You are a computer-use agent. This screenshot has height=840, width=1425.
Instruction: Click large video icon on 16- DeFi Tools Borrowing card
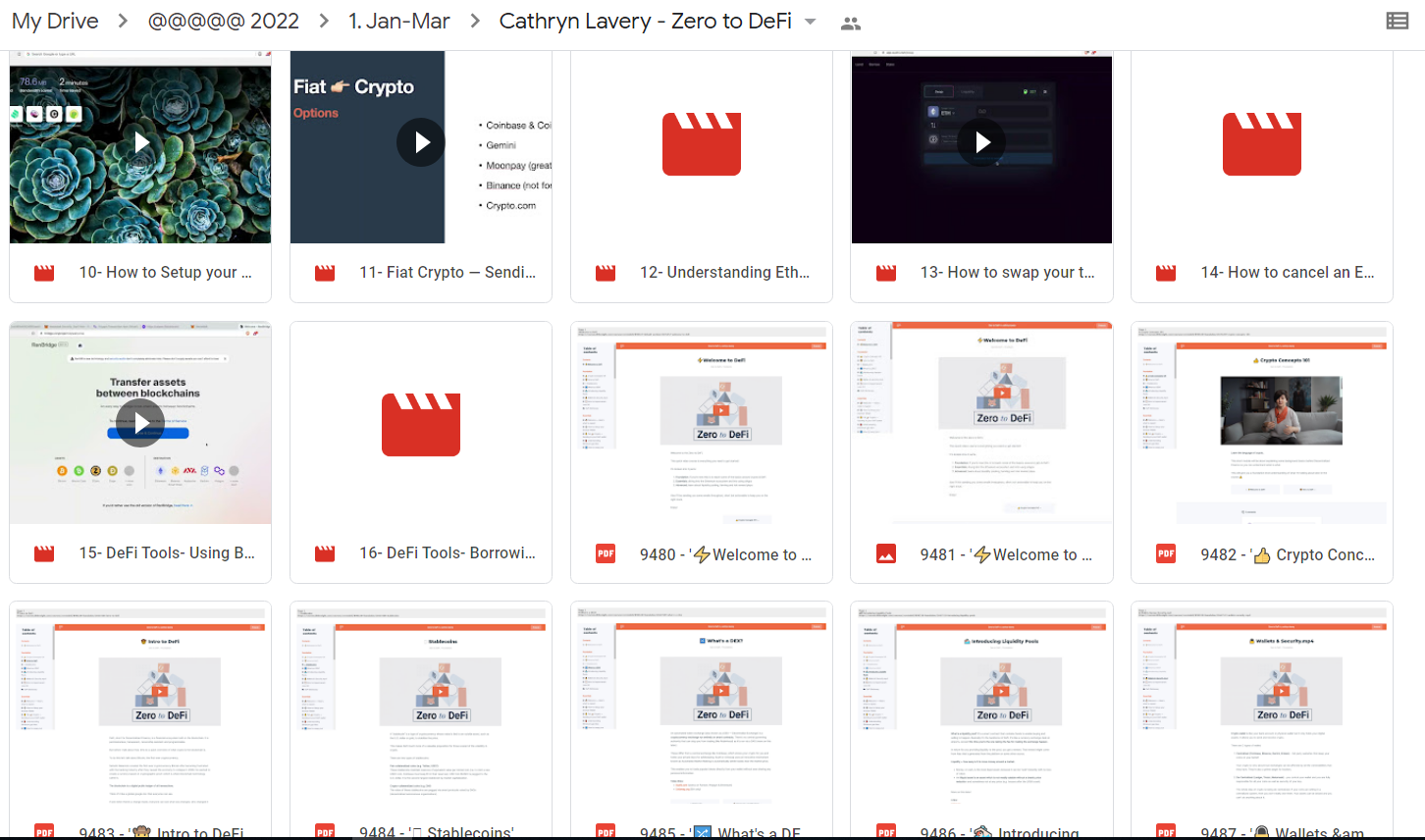[421, 425]
